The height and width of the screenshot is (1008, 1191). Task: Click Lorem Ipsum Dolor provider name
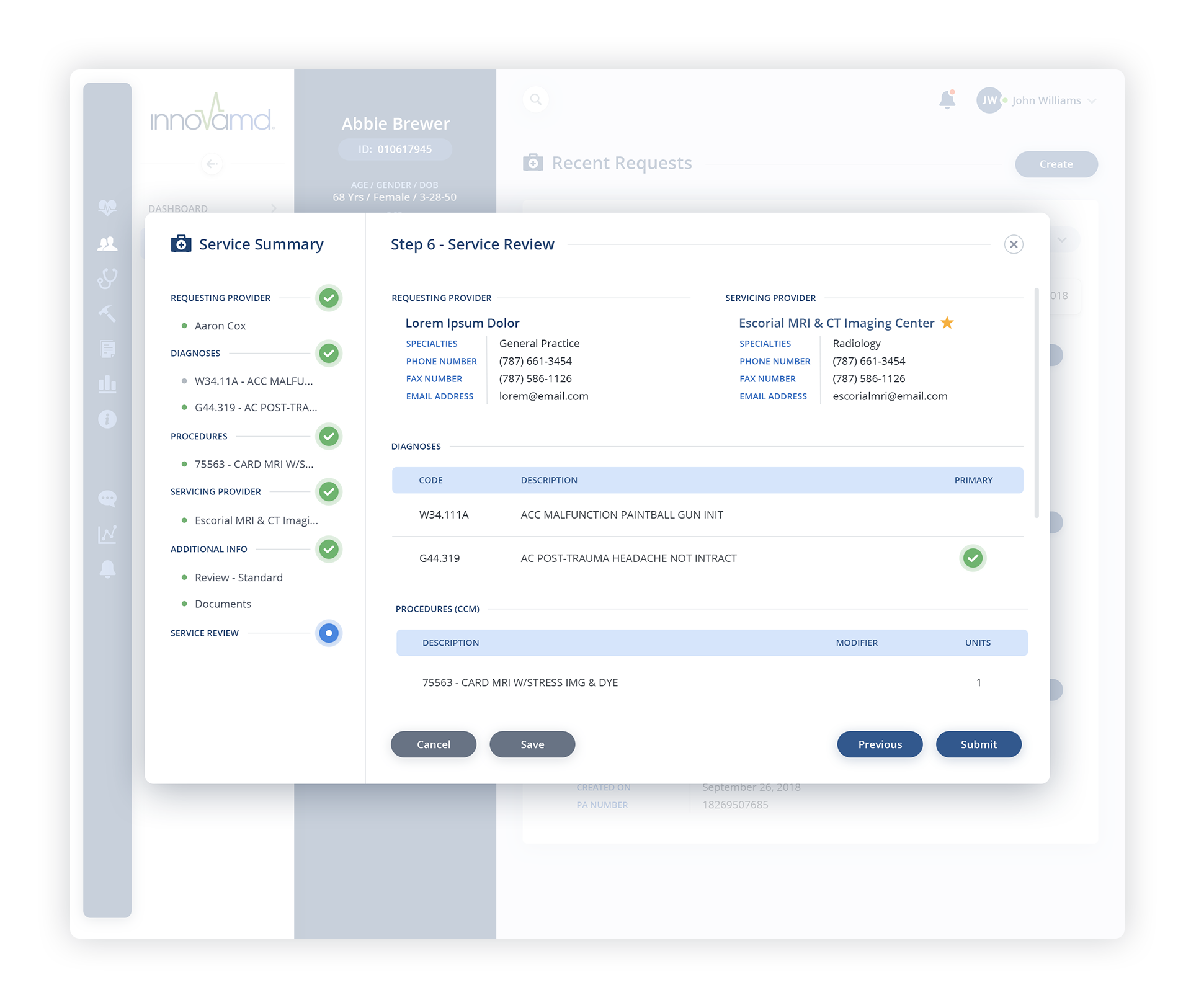(x=462, y=323)
